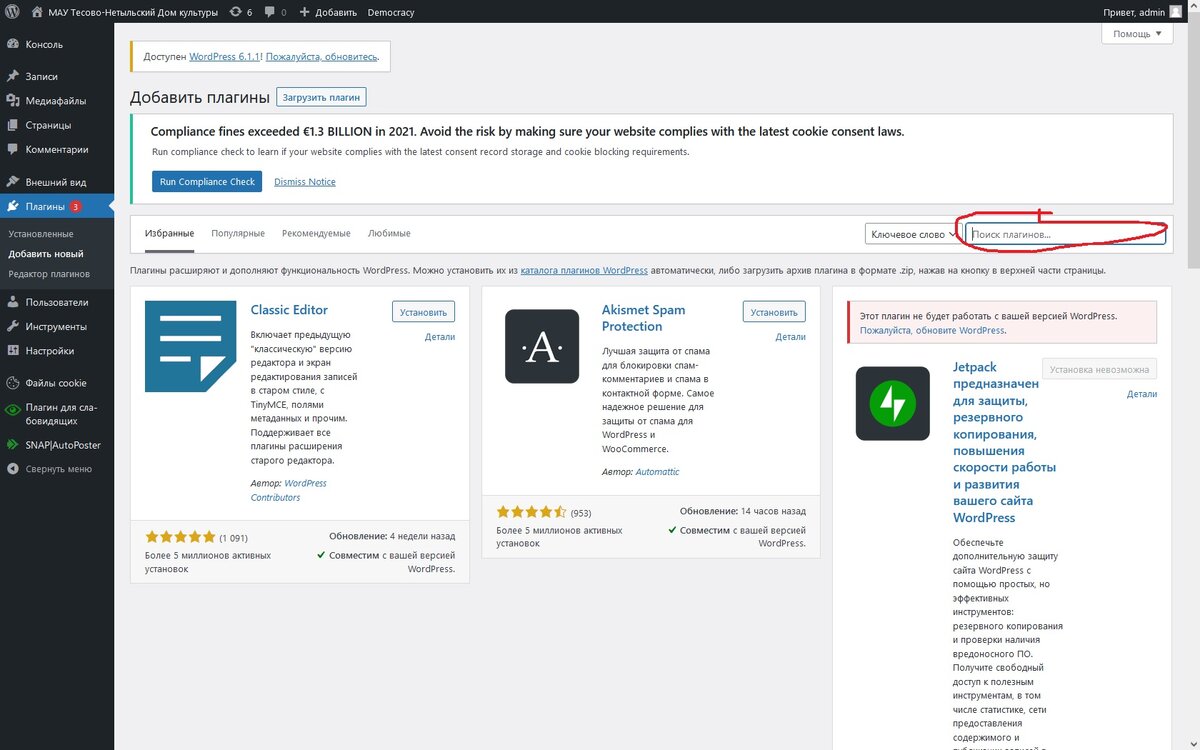Click the Automattic author link
This screenshot has width=1200, height=750.
(657, 472)
